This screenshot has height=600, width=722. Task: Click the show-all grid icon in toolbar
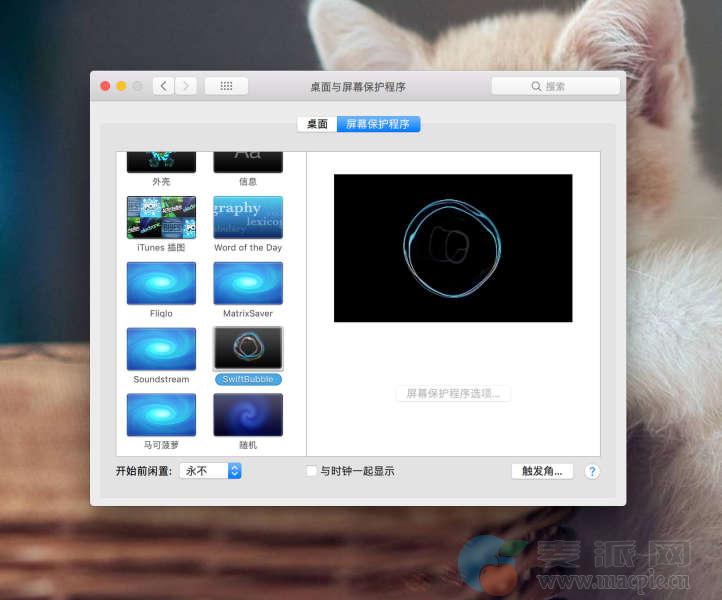pyautogui.click(x=226, y=86)
